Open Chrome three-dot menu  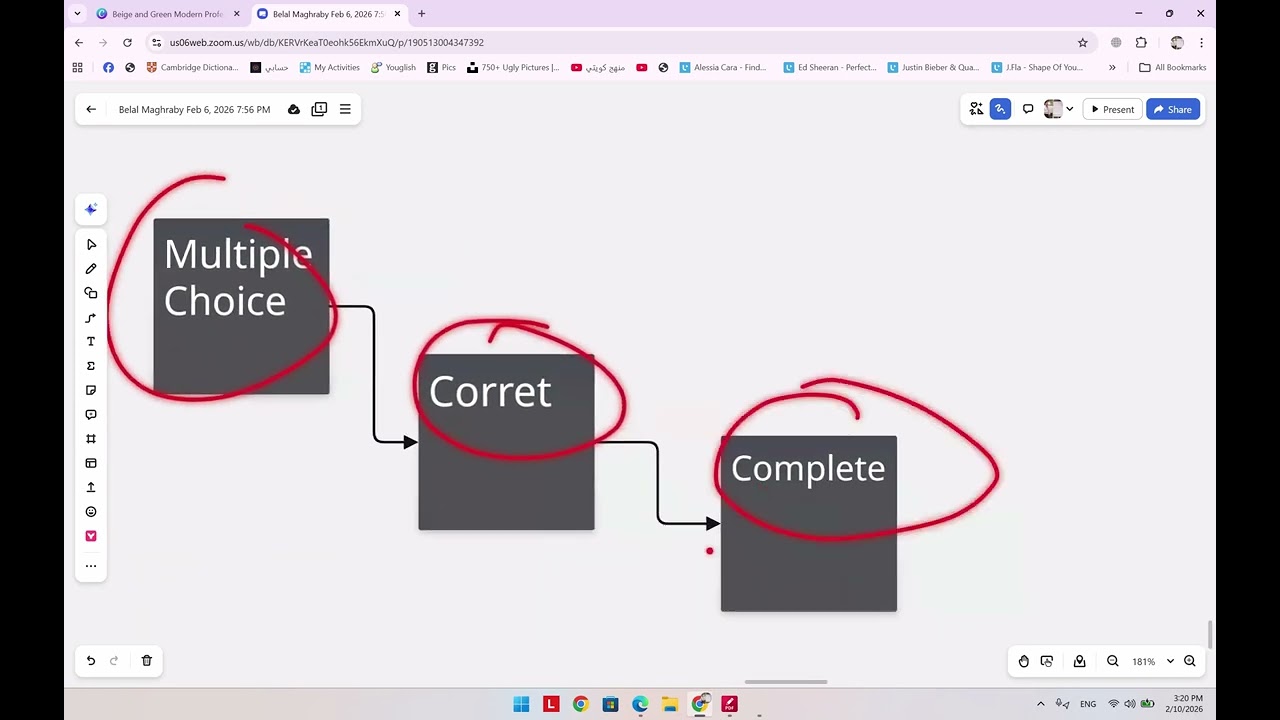tap(1201, 43)
